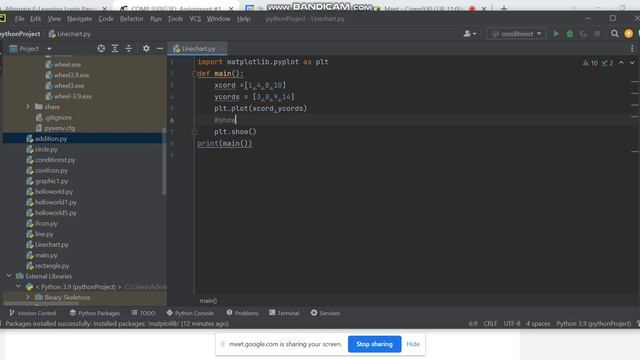This screenshot has width=640, height=360.
Task: Open the Run menu
Action: tap(156, 19)
